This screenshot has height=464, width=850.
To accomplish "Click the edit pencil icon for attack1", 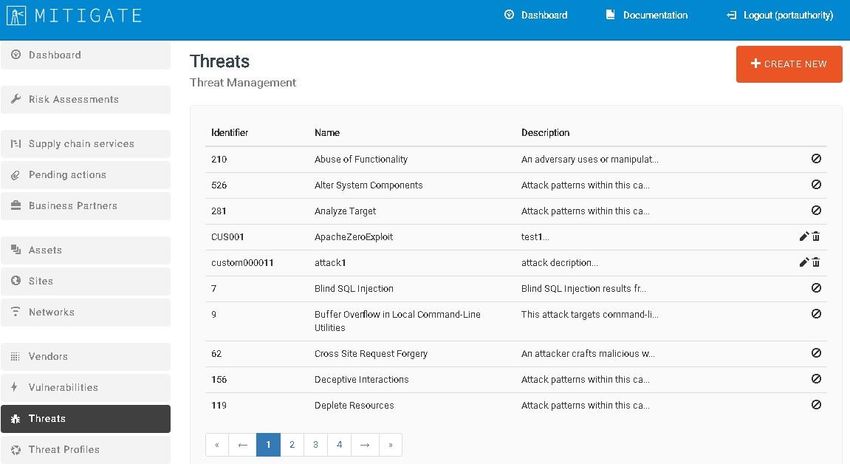I will point(804,262).
